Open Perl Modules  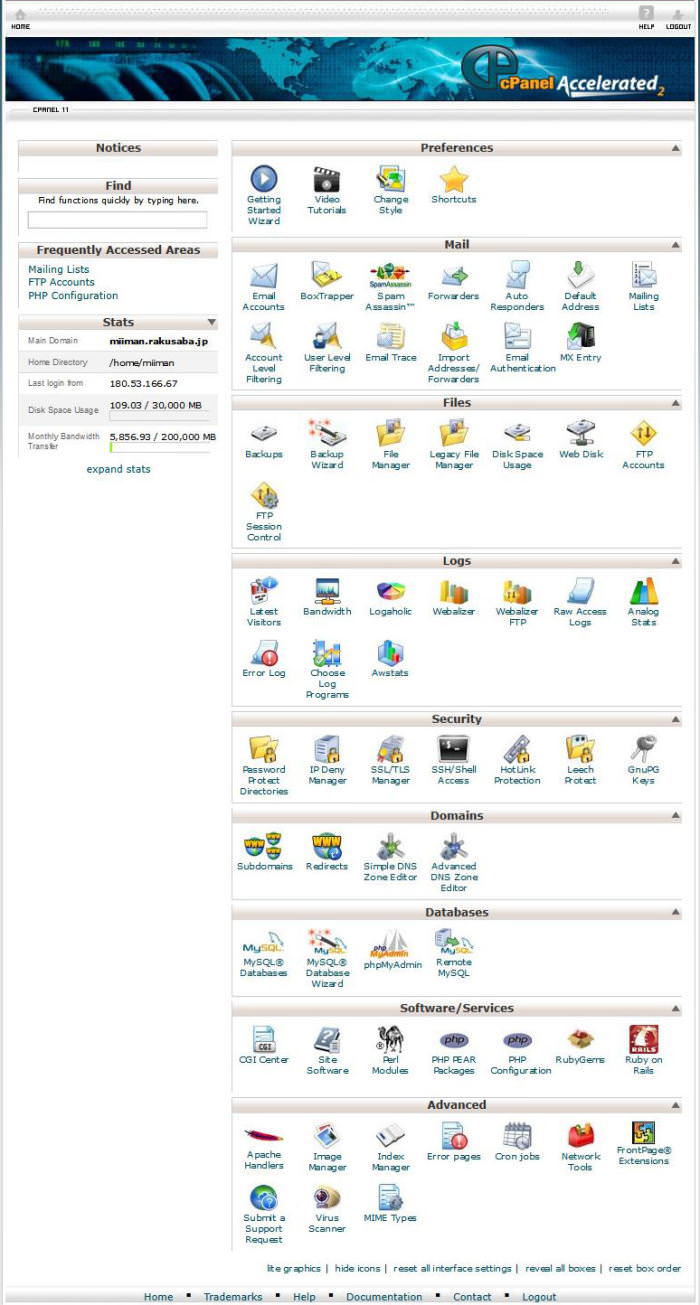click(x=390, y=1039)
